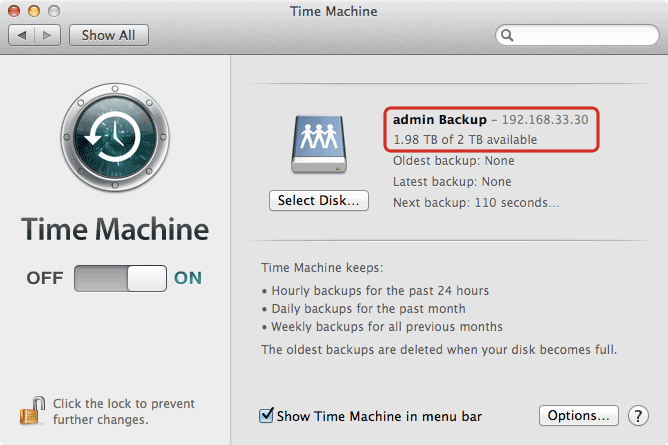Click Show All to view all preferences
668x445 pixels.
109,35
